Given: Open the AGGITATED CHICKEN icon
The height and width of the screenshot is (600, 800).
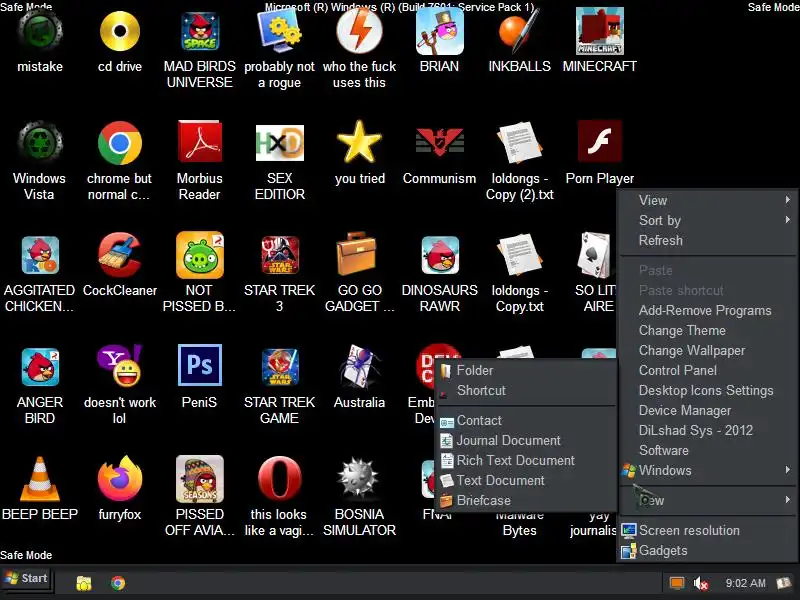Looking at the screenshot, I should (x=40, y=255).
